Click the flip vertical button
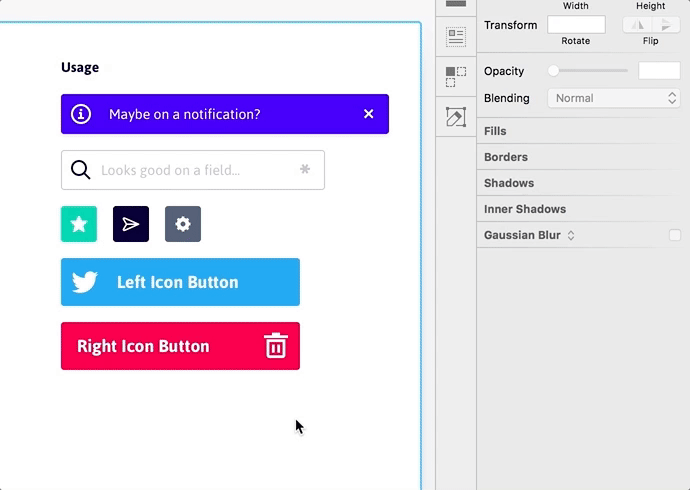This screenshot has width=690, height=490. 666,25
